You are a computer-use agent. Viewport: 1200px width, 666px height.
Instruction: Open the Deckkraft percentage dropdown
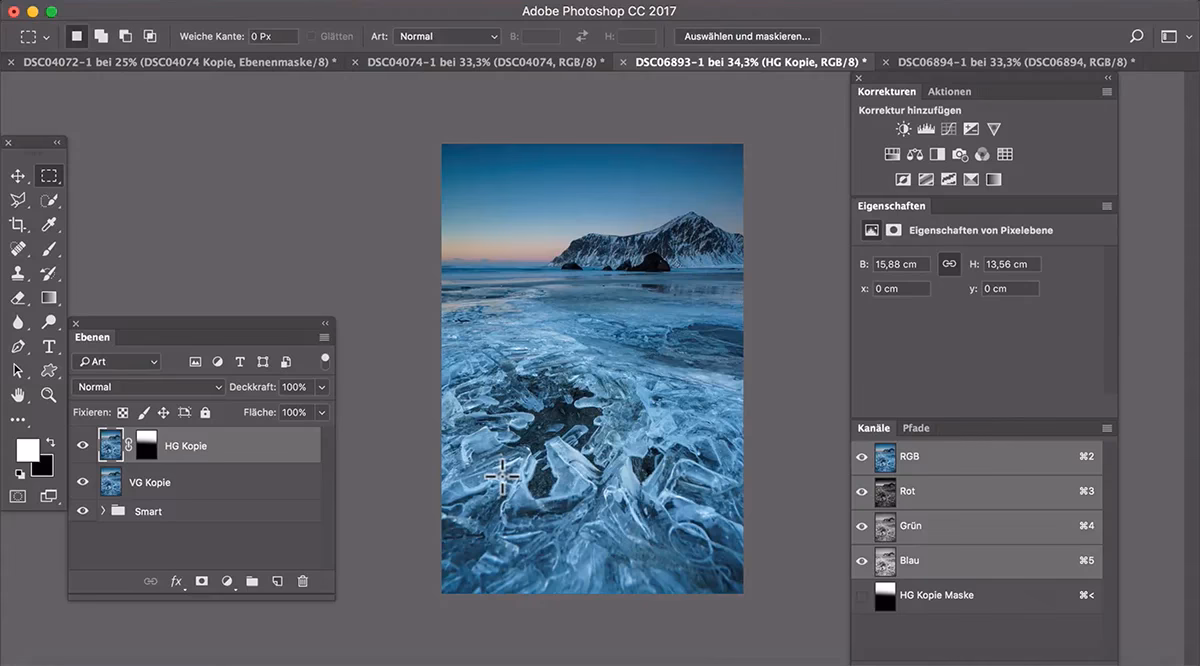[x=320, y=387]
